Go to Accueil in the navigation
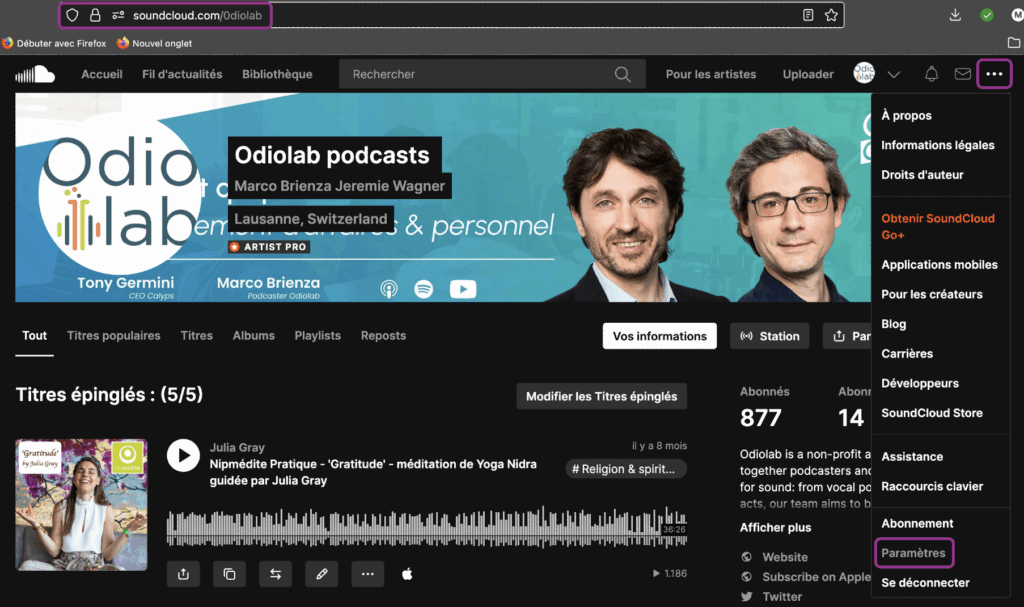 point(102,74)
